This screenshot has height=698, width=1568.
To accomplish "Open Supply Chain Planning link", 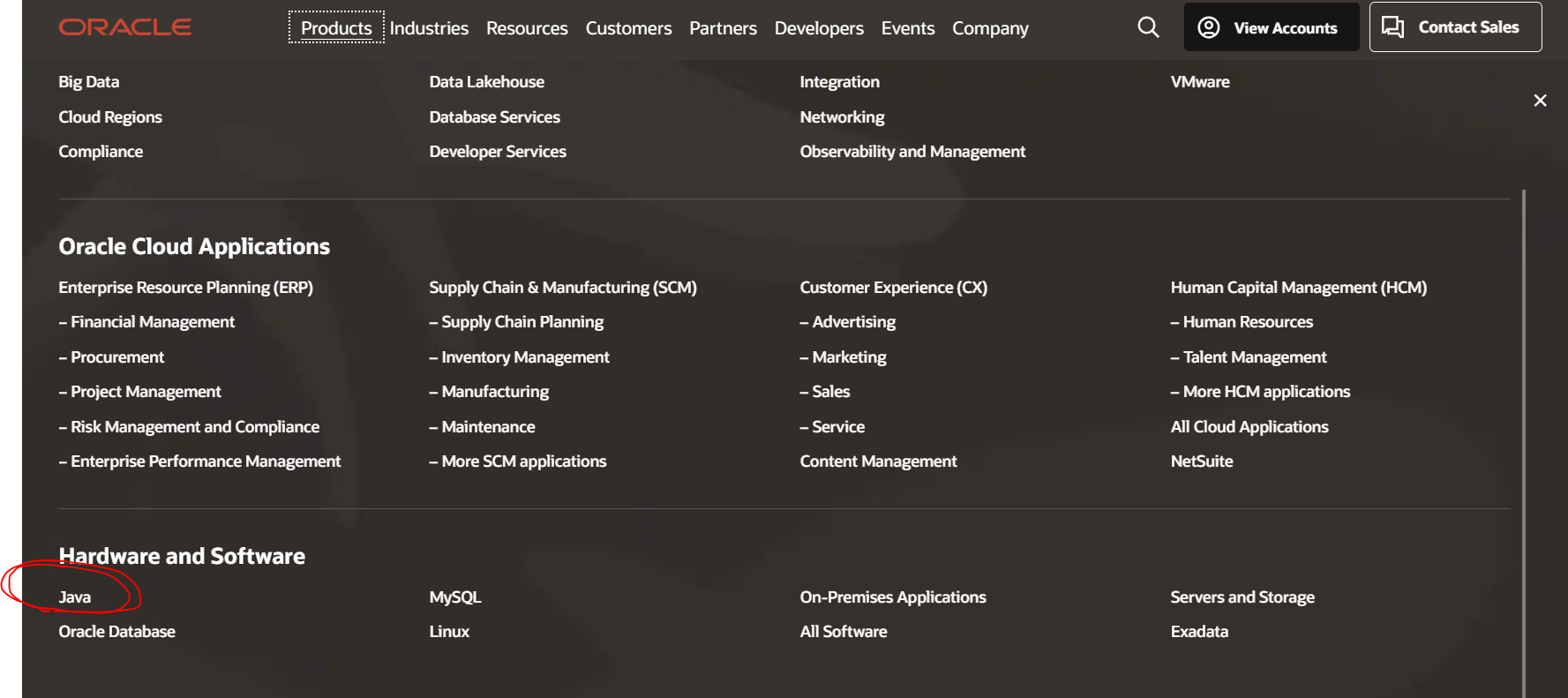I will tap(516, 322).
